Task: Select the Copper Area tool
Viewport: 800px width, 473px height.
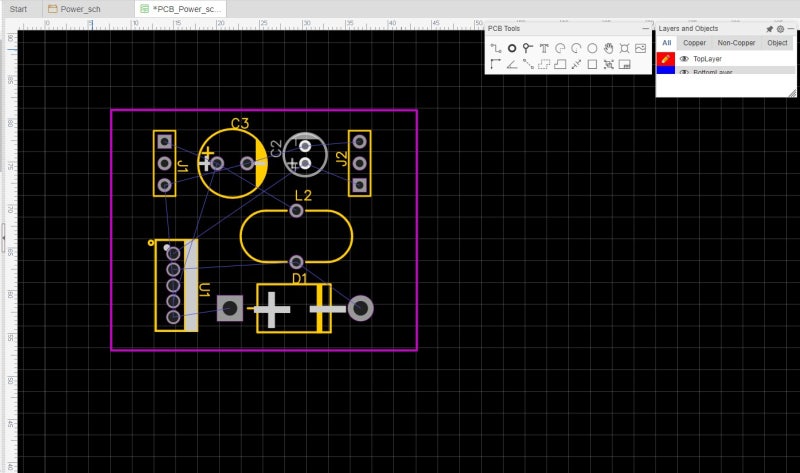Action: (544, 64)
